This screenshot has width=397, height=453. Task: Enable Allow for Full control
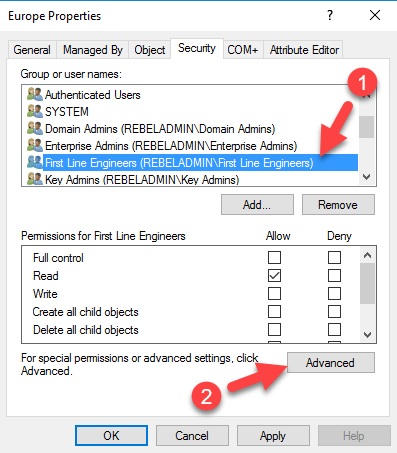click(x=274, y=258)
